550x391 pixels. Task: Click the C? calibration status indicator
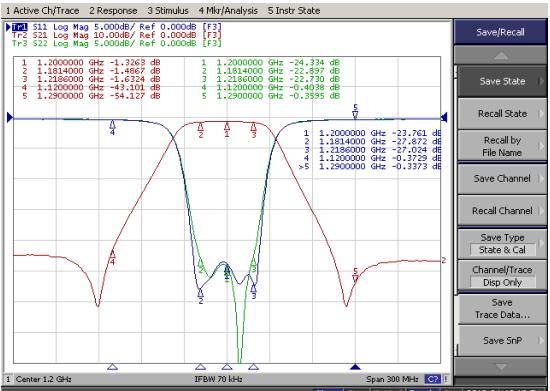pos(432,379)
